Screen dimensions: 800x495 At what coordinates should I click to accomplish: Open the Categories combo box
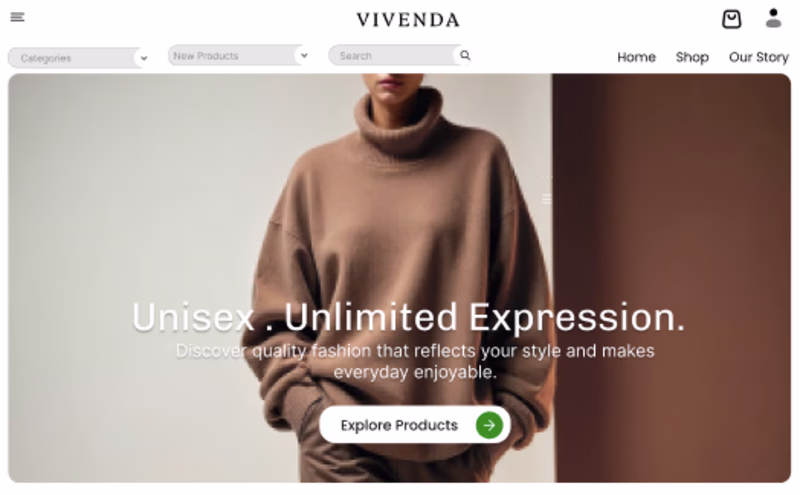pos(79,58)
